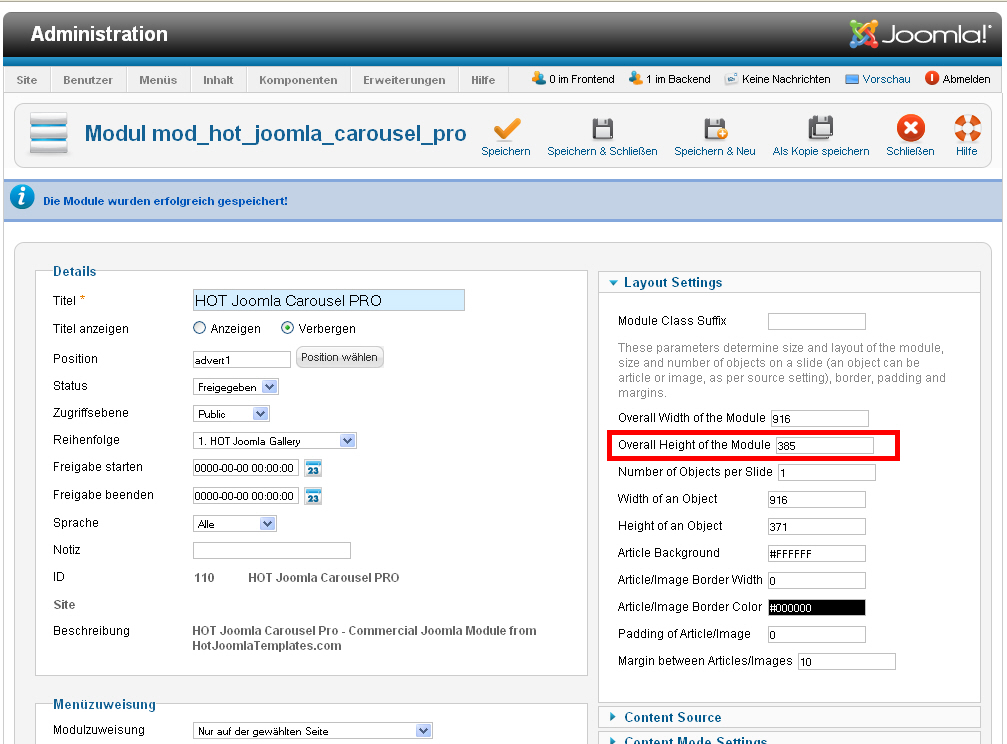Click the Overall Width of the Module field

tap(819, 418)
